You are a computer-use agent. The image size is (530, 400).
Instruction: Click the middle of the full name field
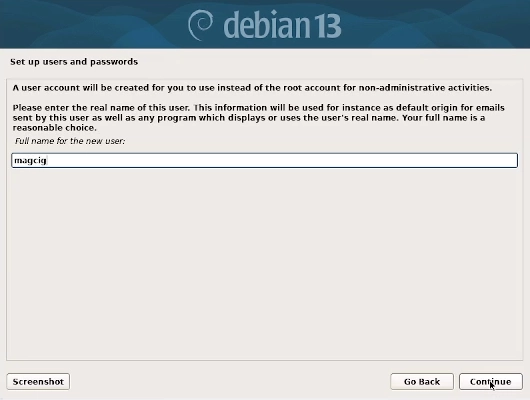click(265, 160)
